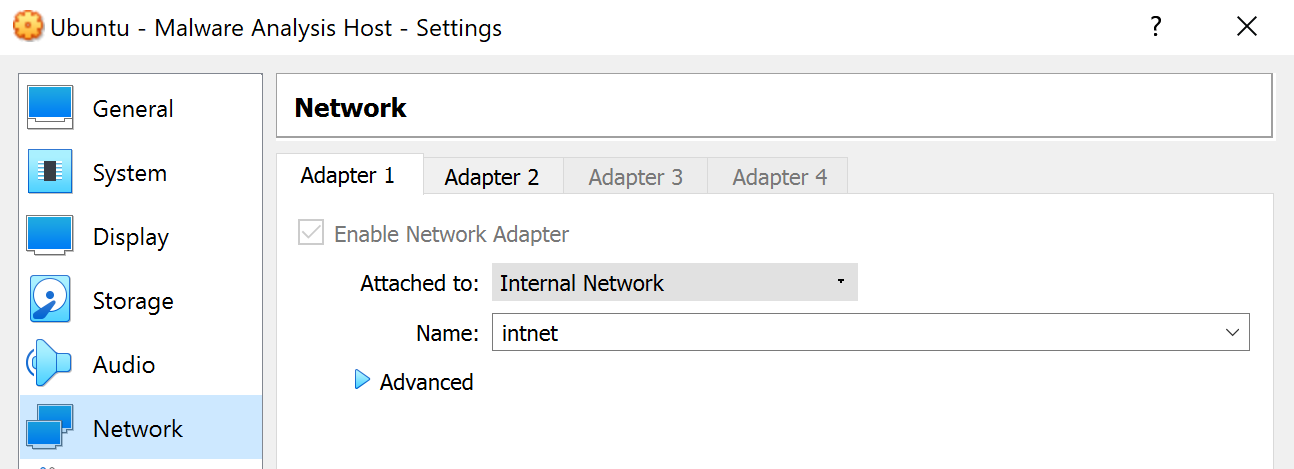1294x469 pixels.
Task: Click the Advanced label text
Action: click(426, 382)
